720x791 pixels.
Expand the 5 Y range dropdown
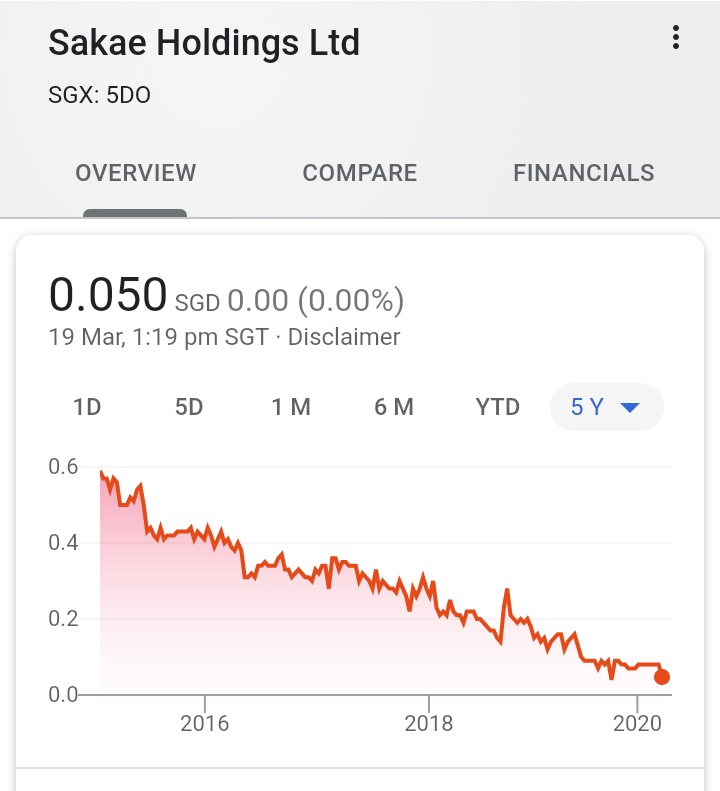605,407
